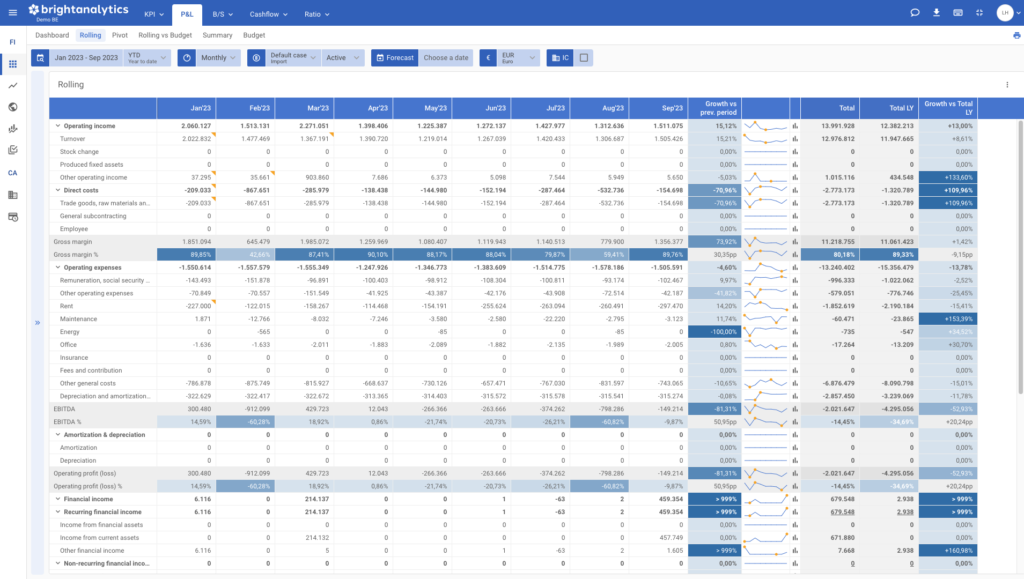Collapse the Direct costs row group
Viewport: 1024px width, 579px height.
tap(57, 190)
